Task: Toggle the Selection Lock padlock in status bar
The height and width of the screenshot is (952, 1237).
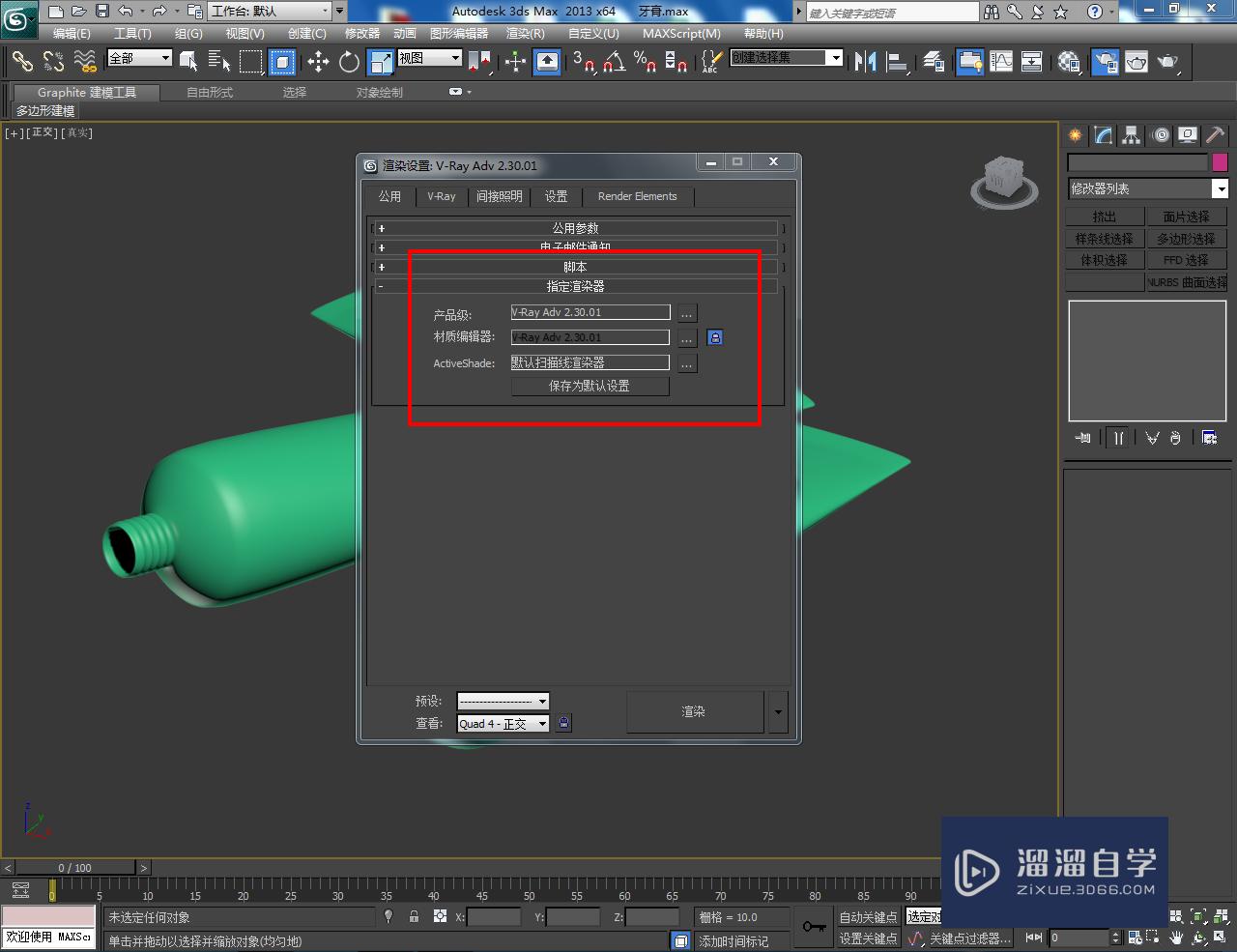Action: coord(414,916)
